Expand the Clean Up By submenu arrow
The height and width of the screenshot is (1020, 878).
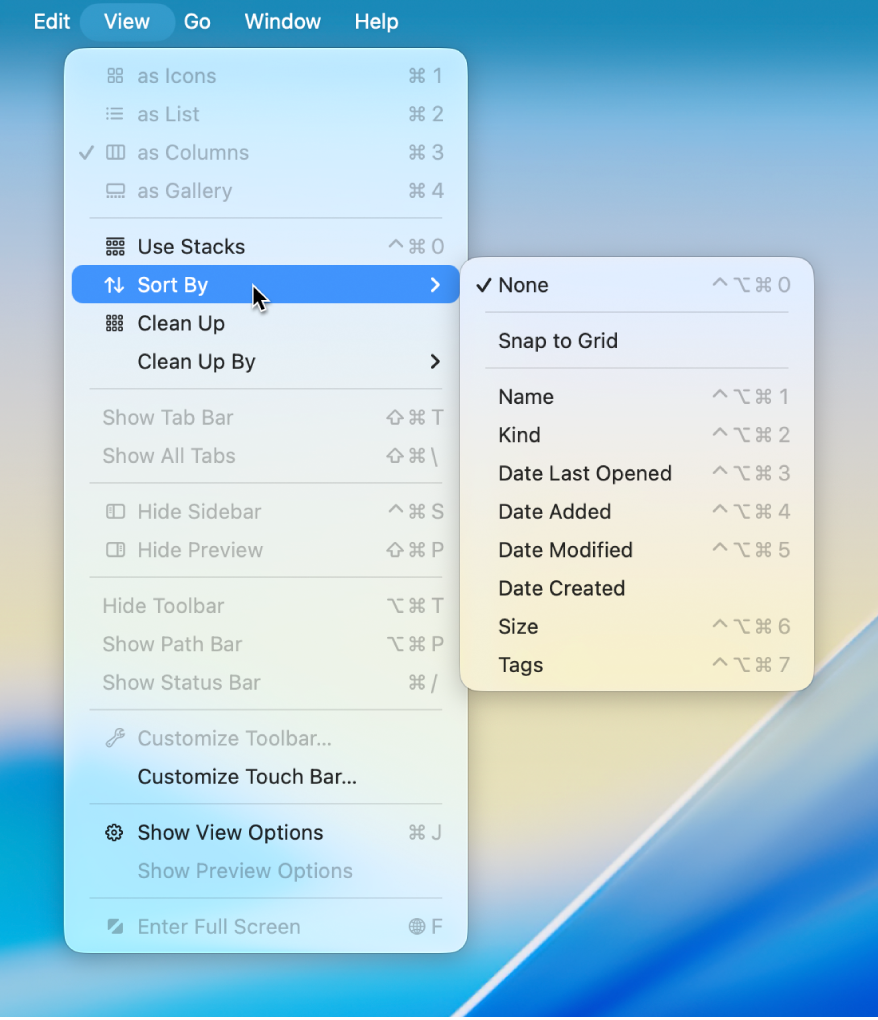[435, 362]
